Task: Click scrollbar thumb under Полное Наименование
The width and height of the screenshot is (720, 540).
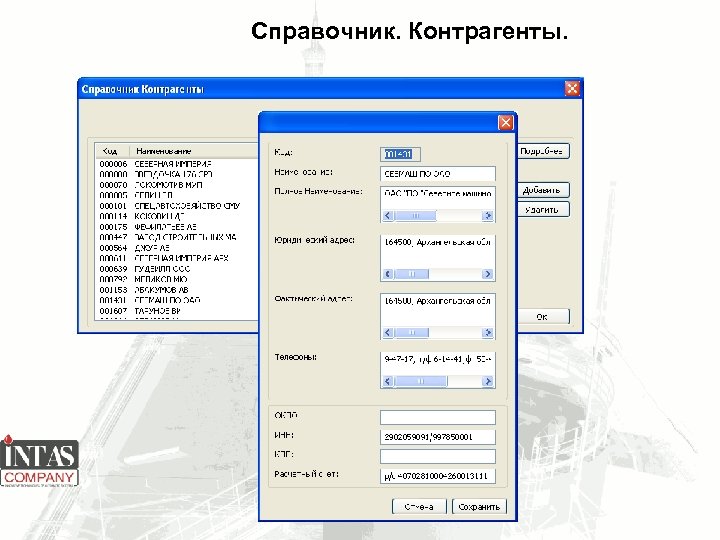Action: coord(415,216)
